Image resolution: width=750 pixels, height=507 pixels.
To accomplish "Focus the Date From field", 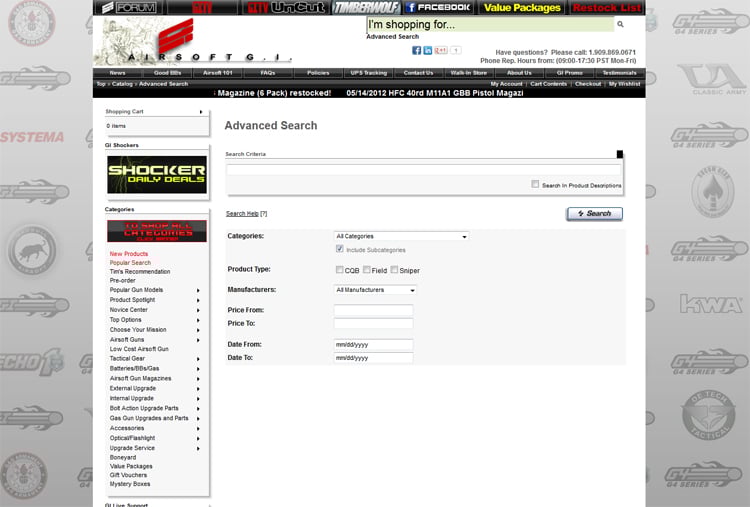I will click(373, 345).
